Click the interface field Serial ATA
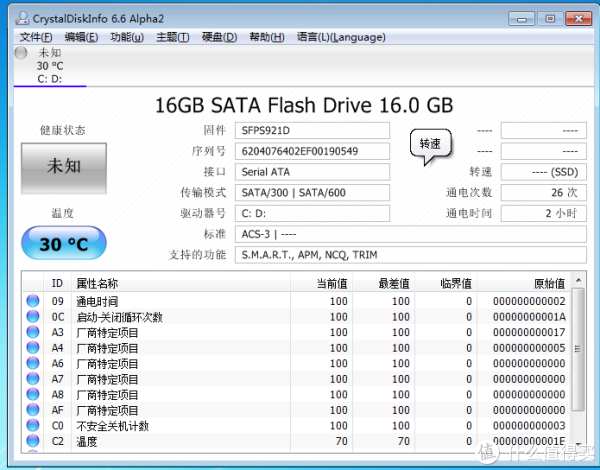The height and width of the screenshot is (470, 600). coord(312,172)
